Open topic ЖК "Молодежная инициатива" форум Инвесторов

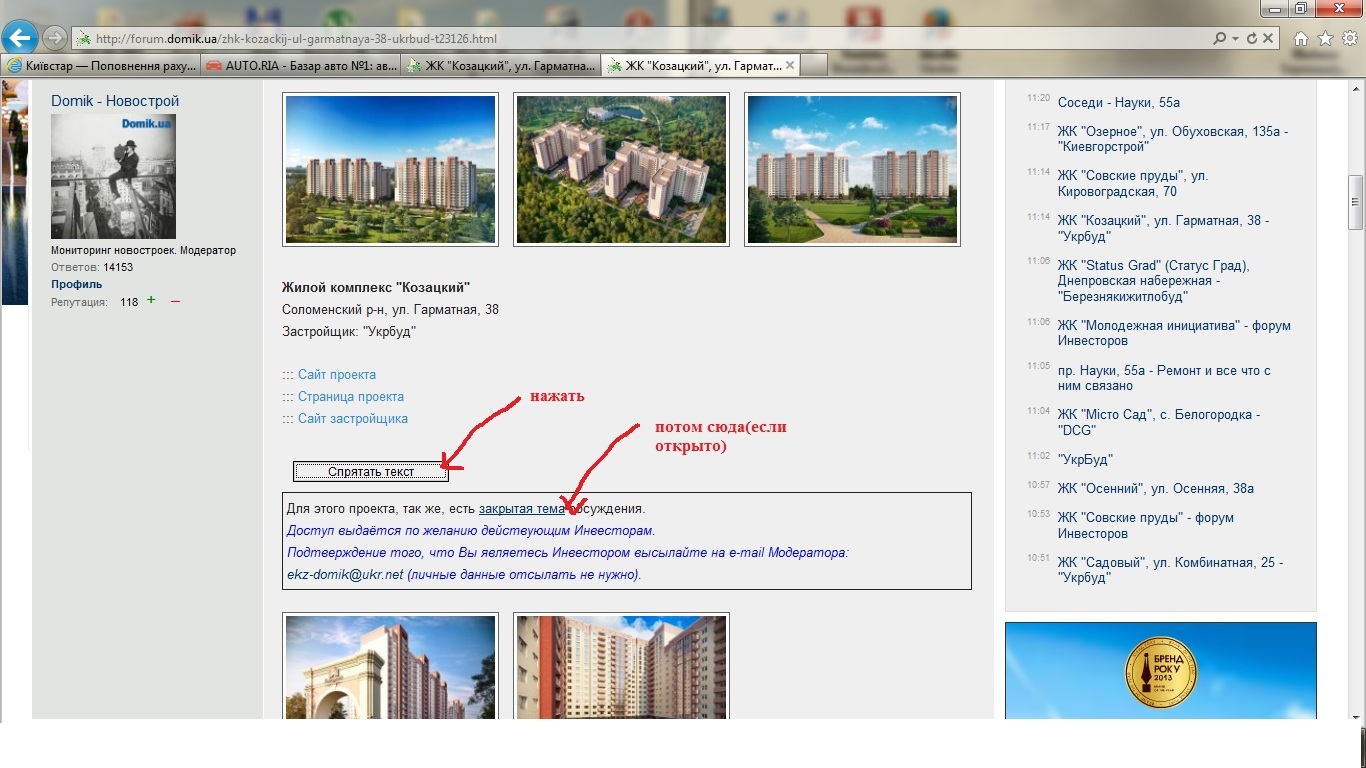pyautogui.click(x=1174, y=333)
